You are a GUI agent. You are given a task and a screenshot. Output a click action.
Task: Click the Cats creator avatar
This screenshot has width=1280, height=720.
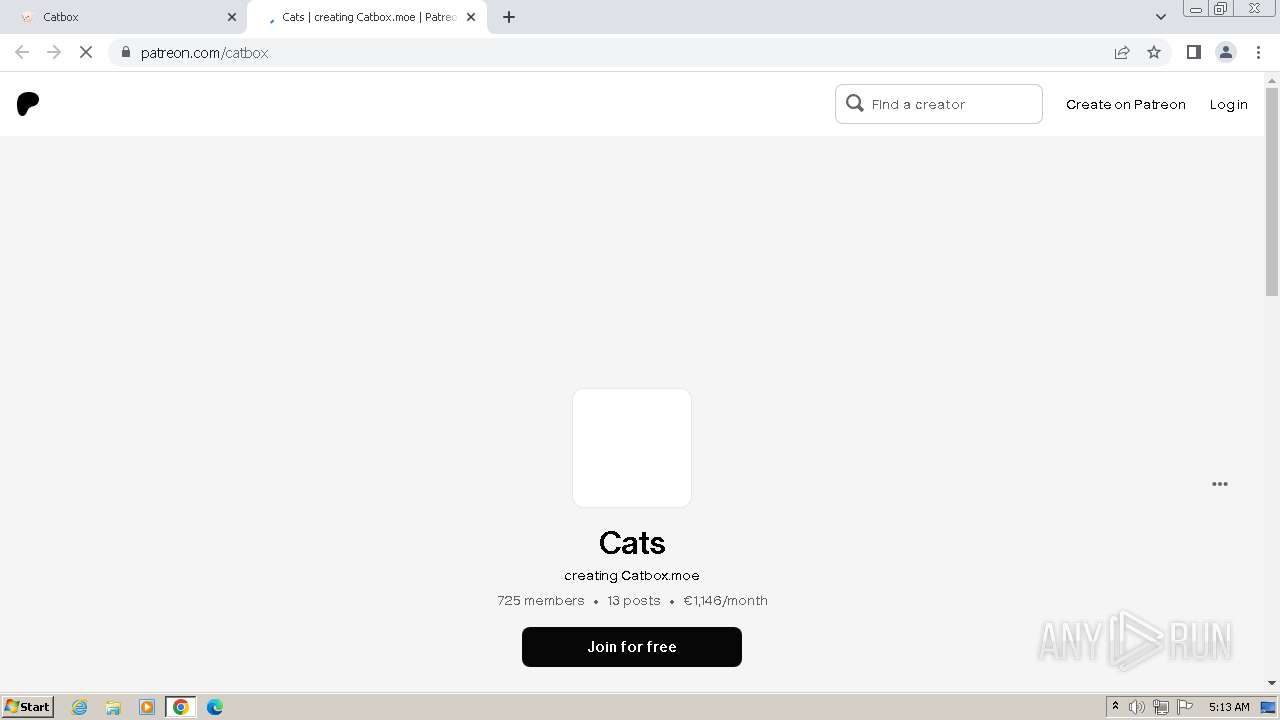632,448
